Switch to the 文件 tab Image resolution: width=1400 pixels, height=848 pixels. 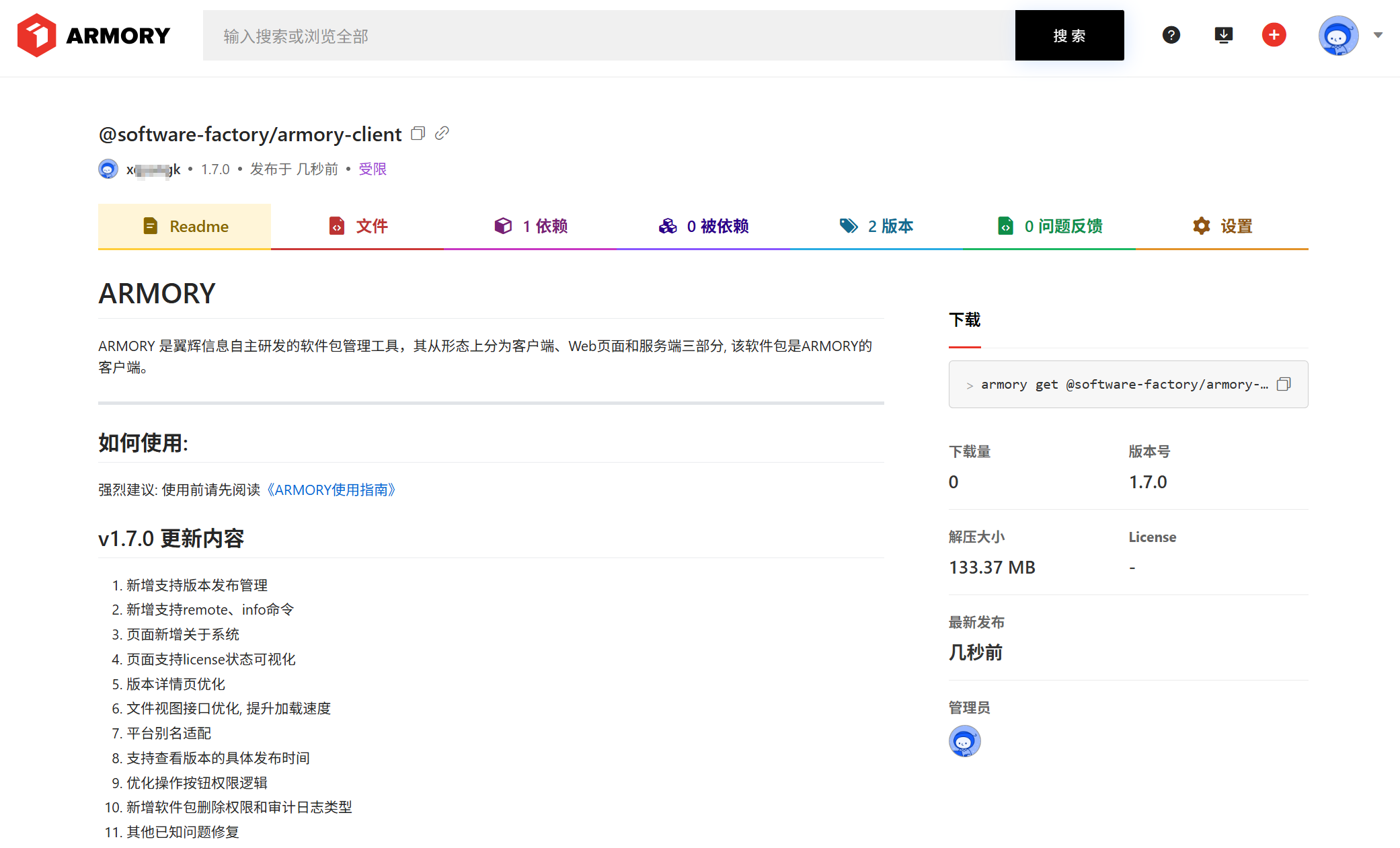tap(358, 227)
